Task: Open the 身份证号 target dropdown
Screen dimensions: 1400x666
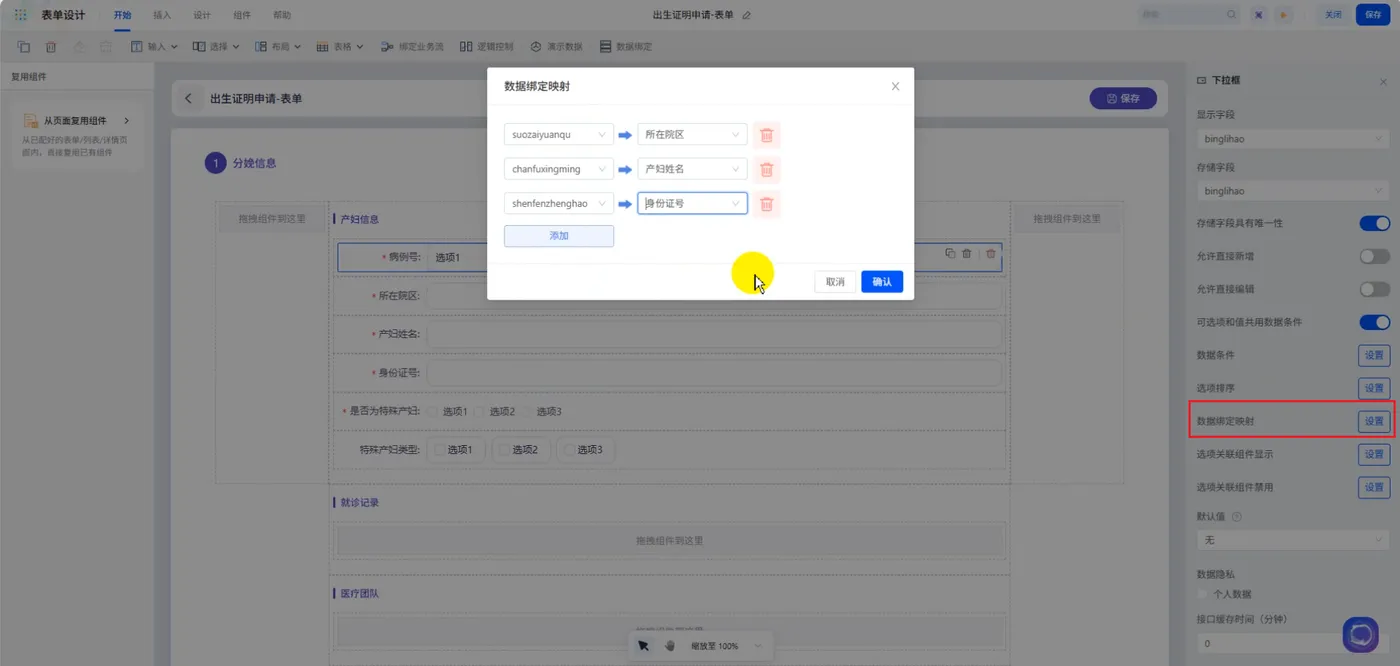Action: 692,204
